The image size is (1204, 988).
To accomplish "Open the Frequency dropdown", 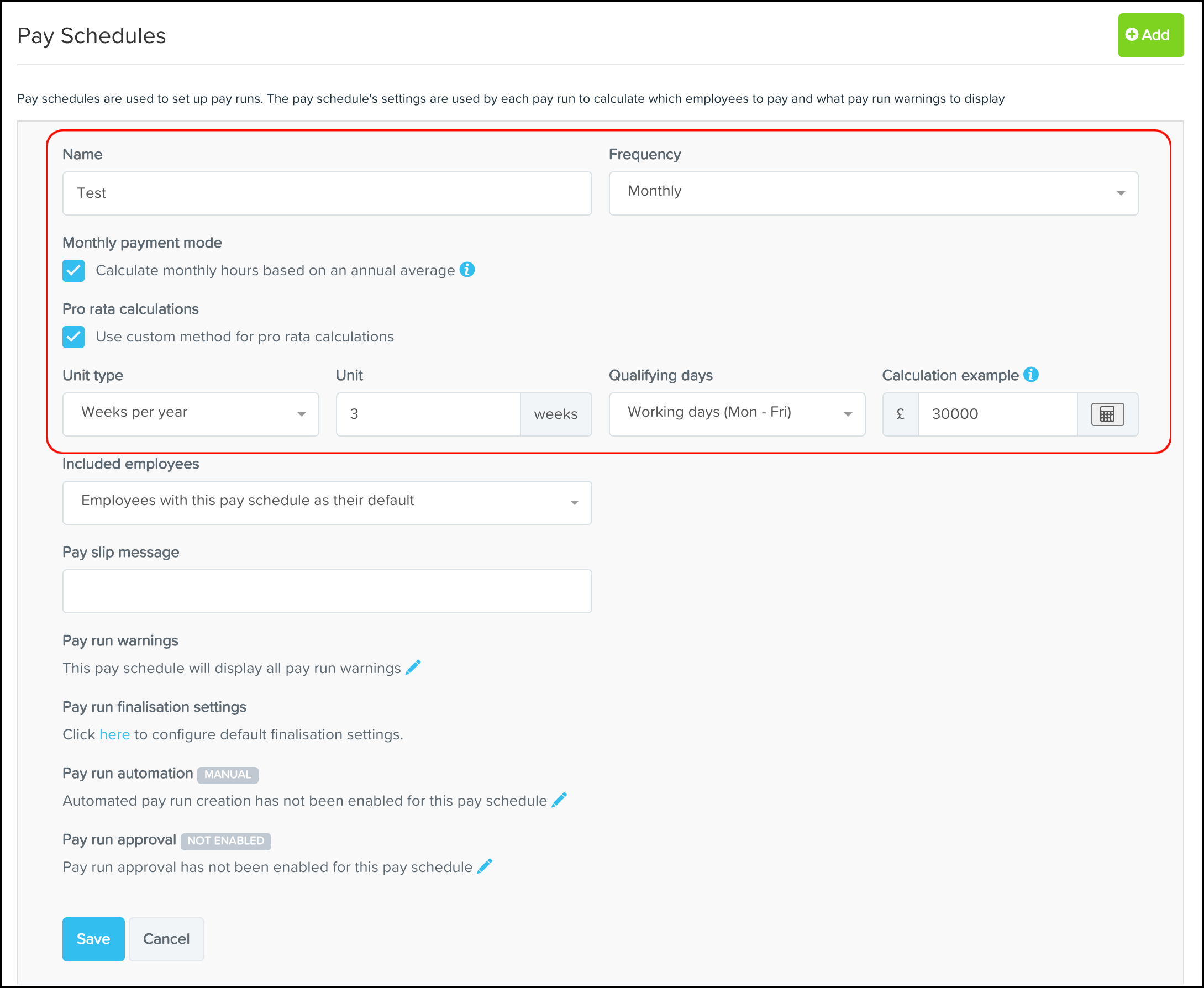I will [x=873, y=193].
